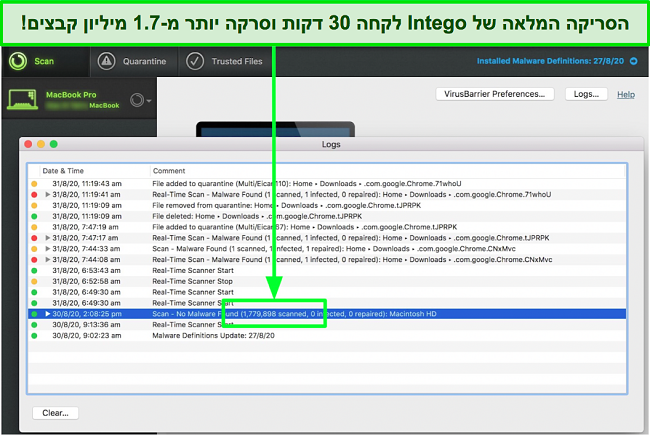Click the circular Scan icon
650x435 pixels.
click(x=18, y=61)
